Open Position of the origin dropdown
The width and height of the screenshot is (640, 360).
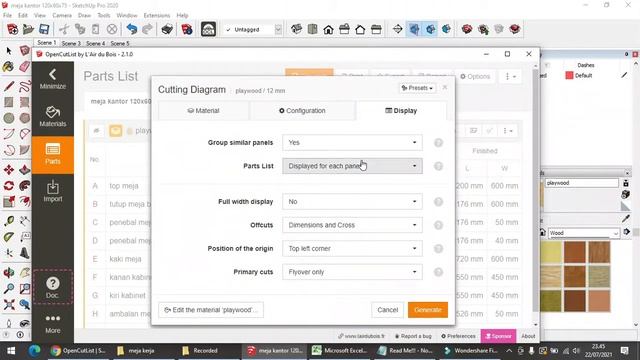(x=352, y=249)
